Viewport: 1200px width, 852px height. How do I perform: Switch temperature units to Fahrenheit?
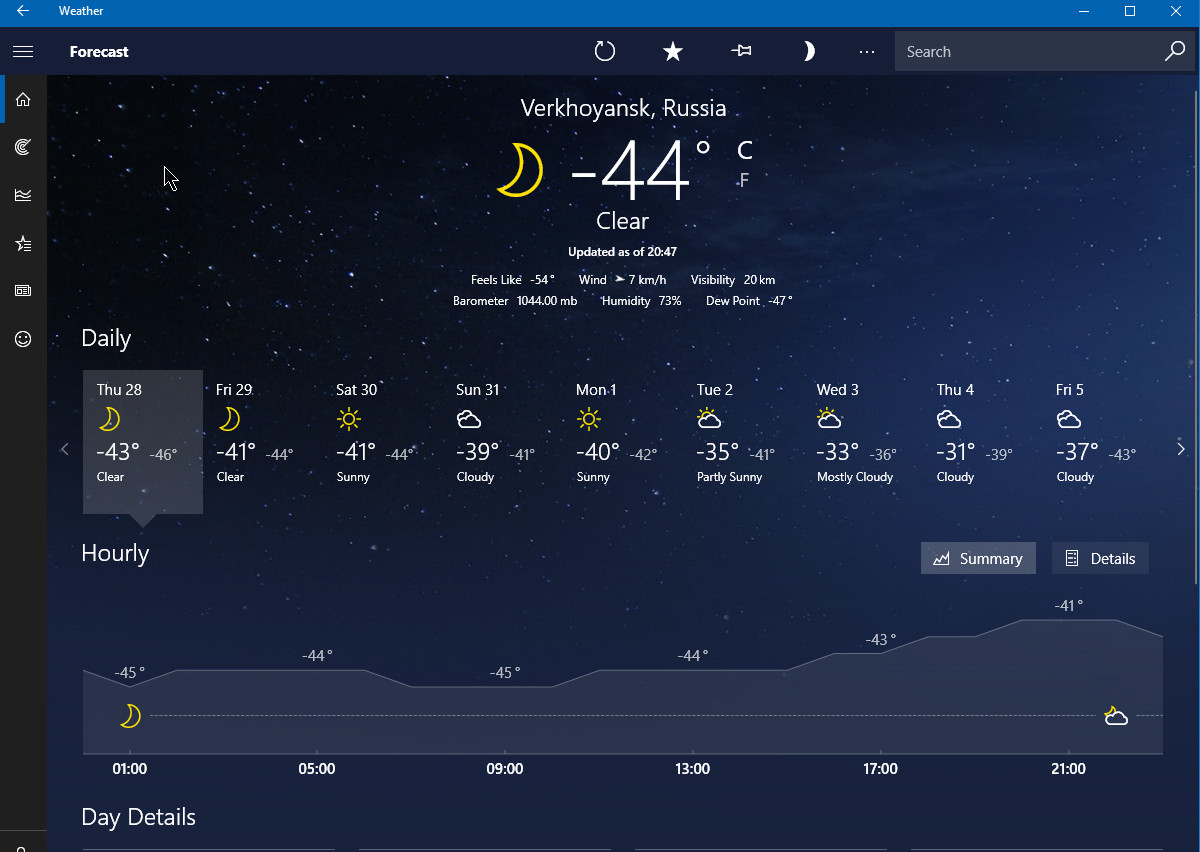click(x=744, y=180)
